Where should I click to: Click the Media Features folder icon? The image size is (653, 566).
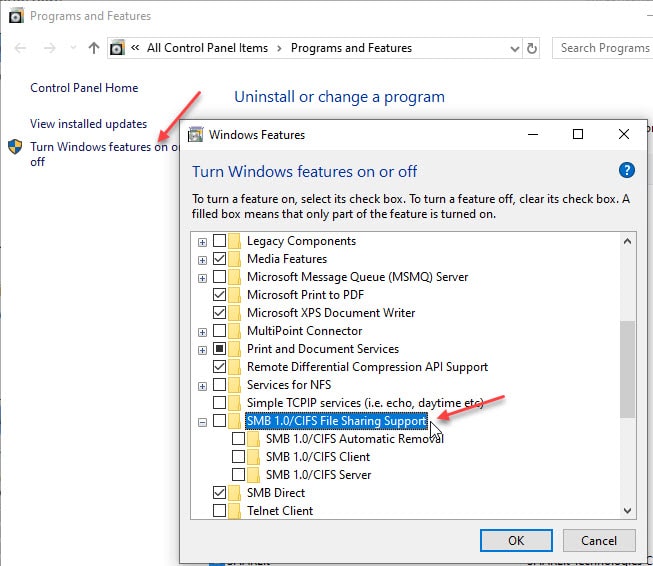pyautogui.click(x=234, y=259)
